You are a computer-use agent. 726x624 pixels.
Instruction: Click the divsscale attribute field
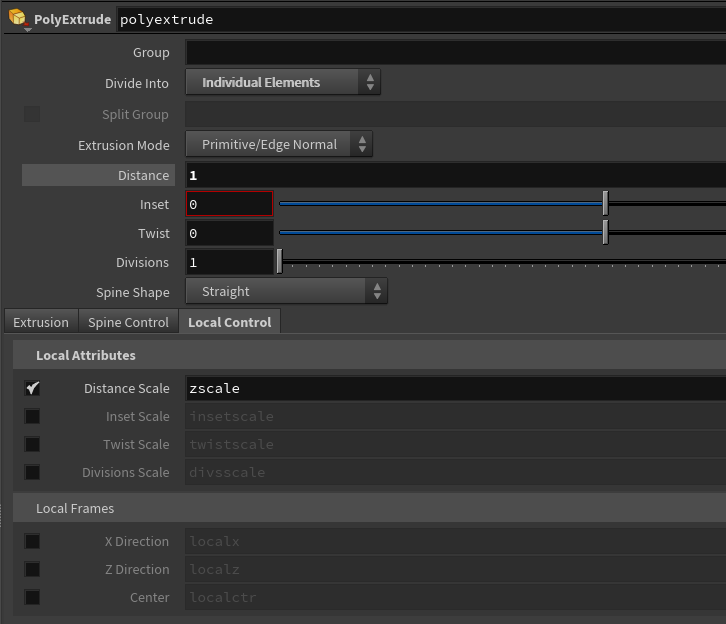coord(456,472)
